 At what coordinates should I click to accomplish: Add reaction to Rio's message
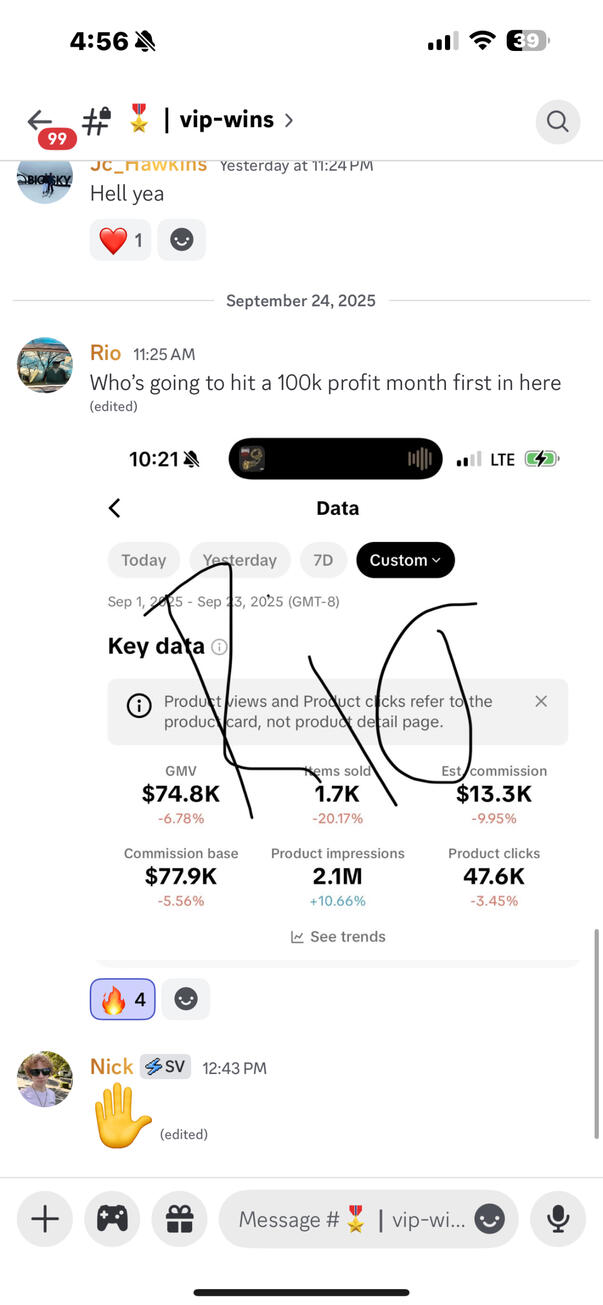pyautogui.click(x=186, y=998)
